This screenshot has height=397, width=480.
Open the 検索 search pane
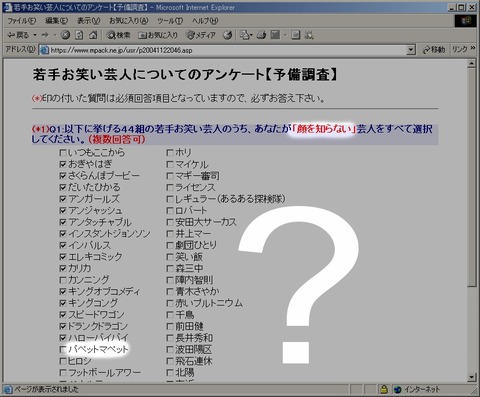118,35
